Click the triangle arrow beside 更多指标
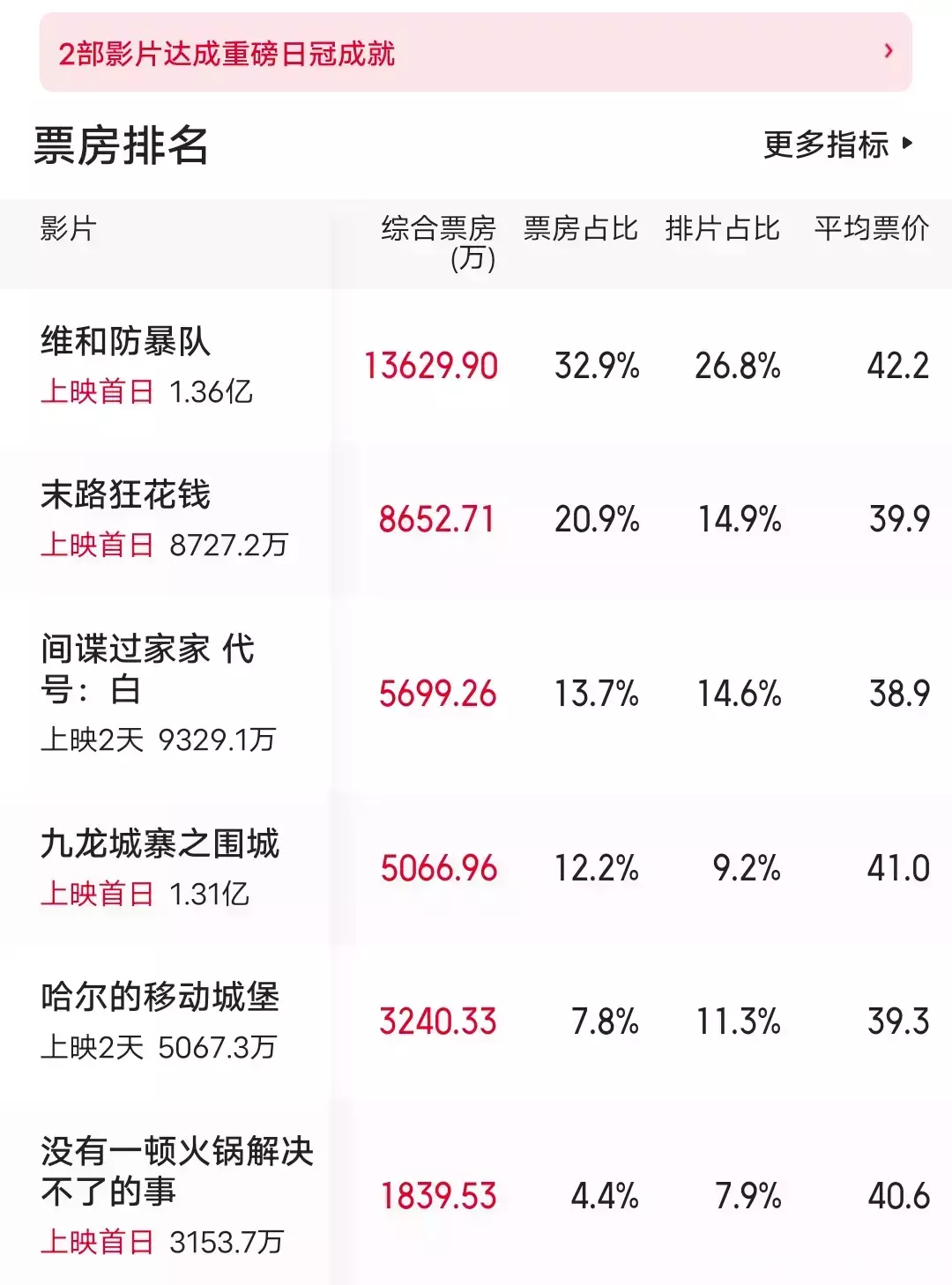The image size is (952, 1285). coord(908,143)
